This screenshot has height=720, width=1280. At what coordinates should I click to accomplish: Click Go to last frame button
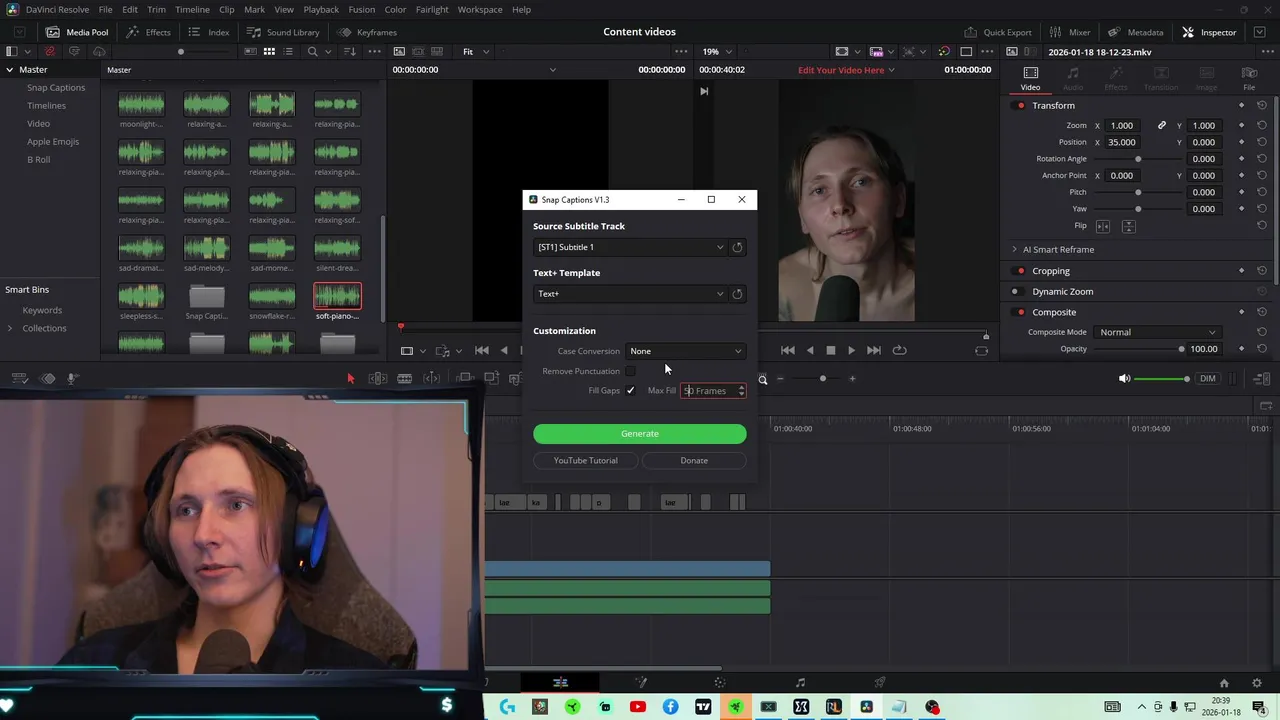(x=873, y=350)
